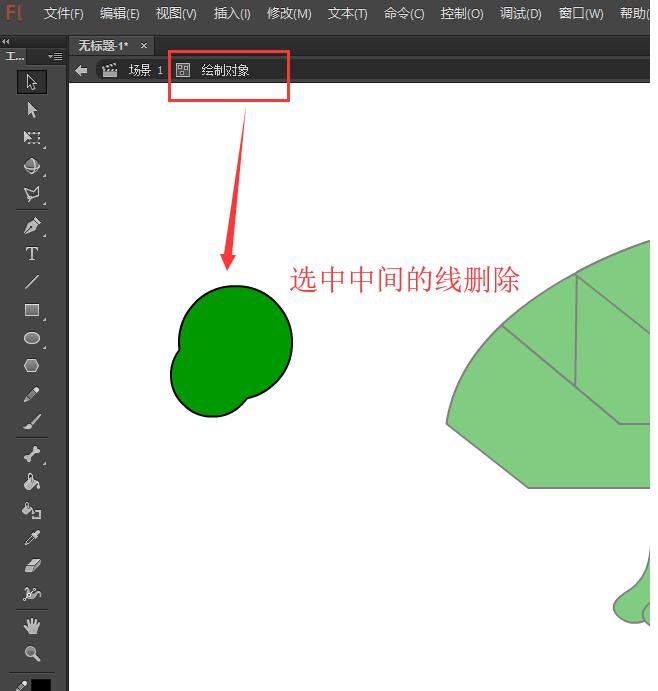658x691 pixels.
Task: Open the 窗口(W) menu
Action: coord(581,14)
